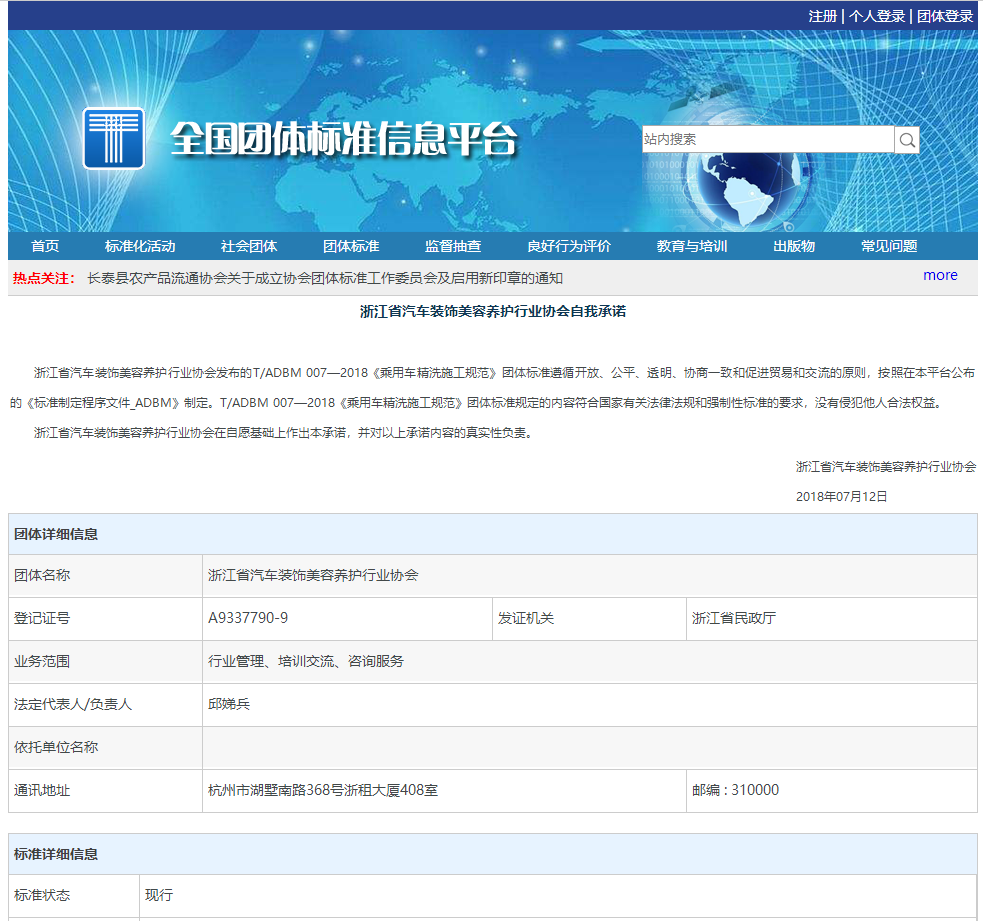Screen dimensions: 983x921
Task: Open the 首页 menu item
Action: click(x=47, y=245)
